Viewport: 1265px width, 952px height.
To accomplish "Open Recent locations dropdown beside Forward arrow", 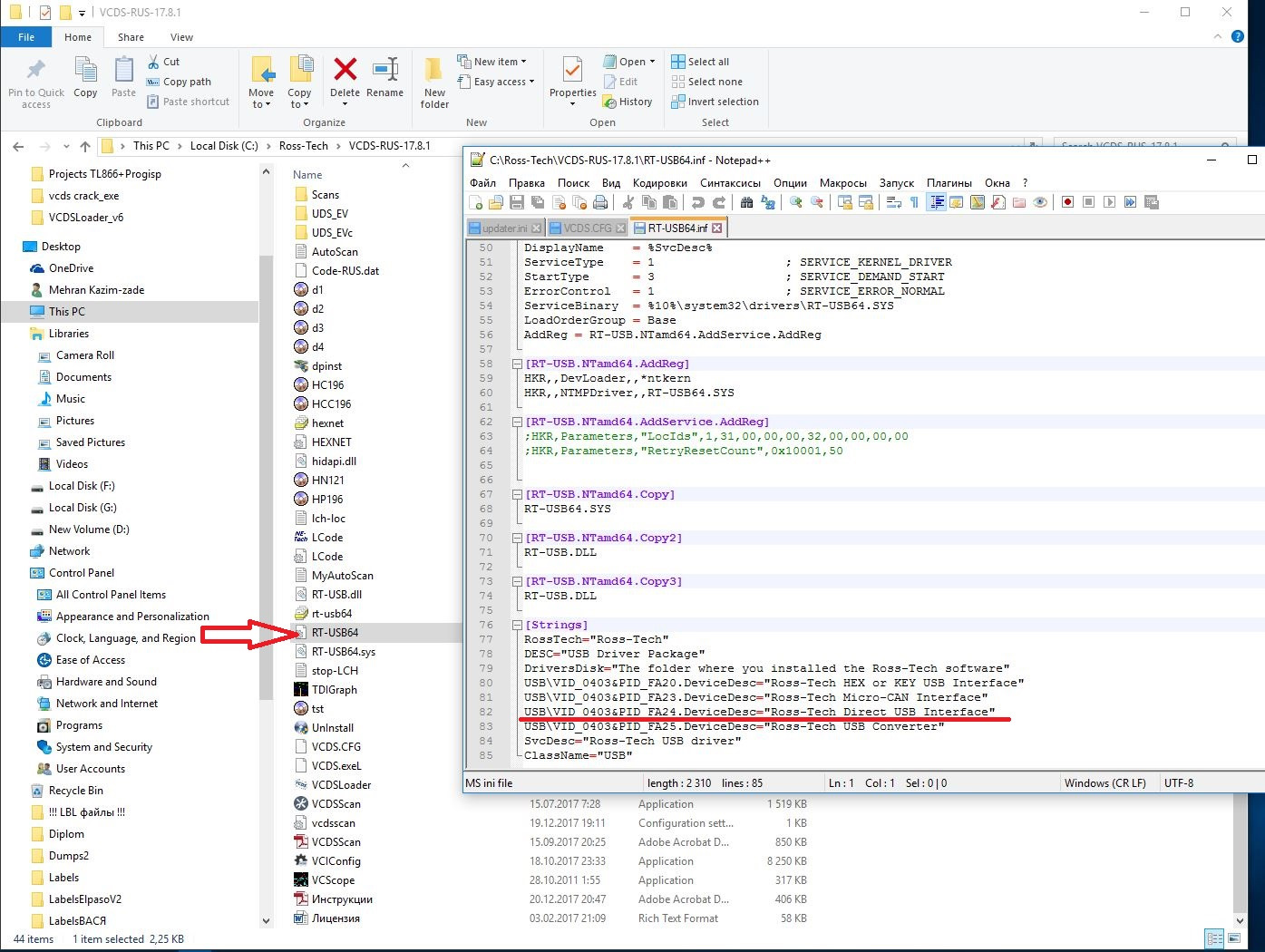I will [x=65, y=146].
